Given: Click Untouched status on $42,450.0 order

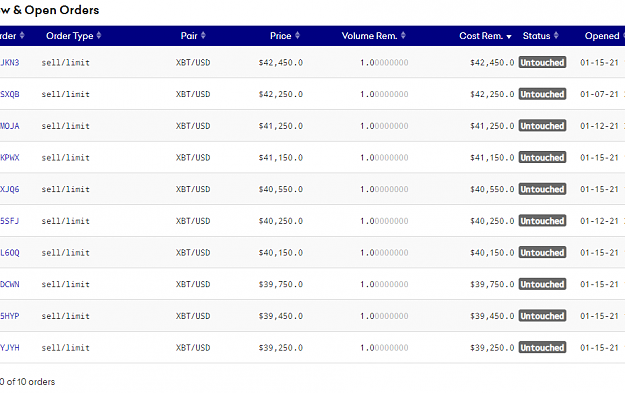Looking at the screenshot, I should pos(542,63).
